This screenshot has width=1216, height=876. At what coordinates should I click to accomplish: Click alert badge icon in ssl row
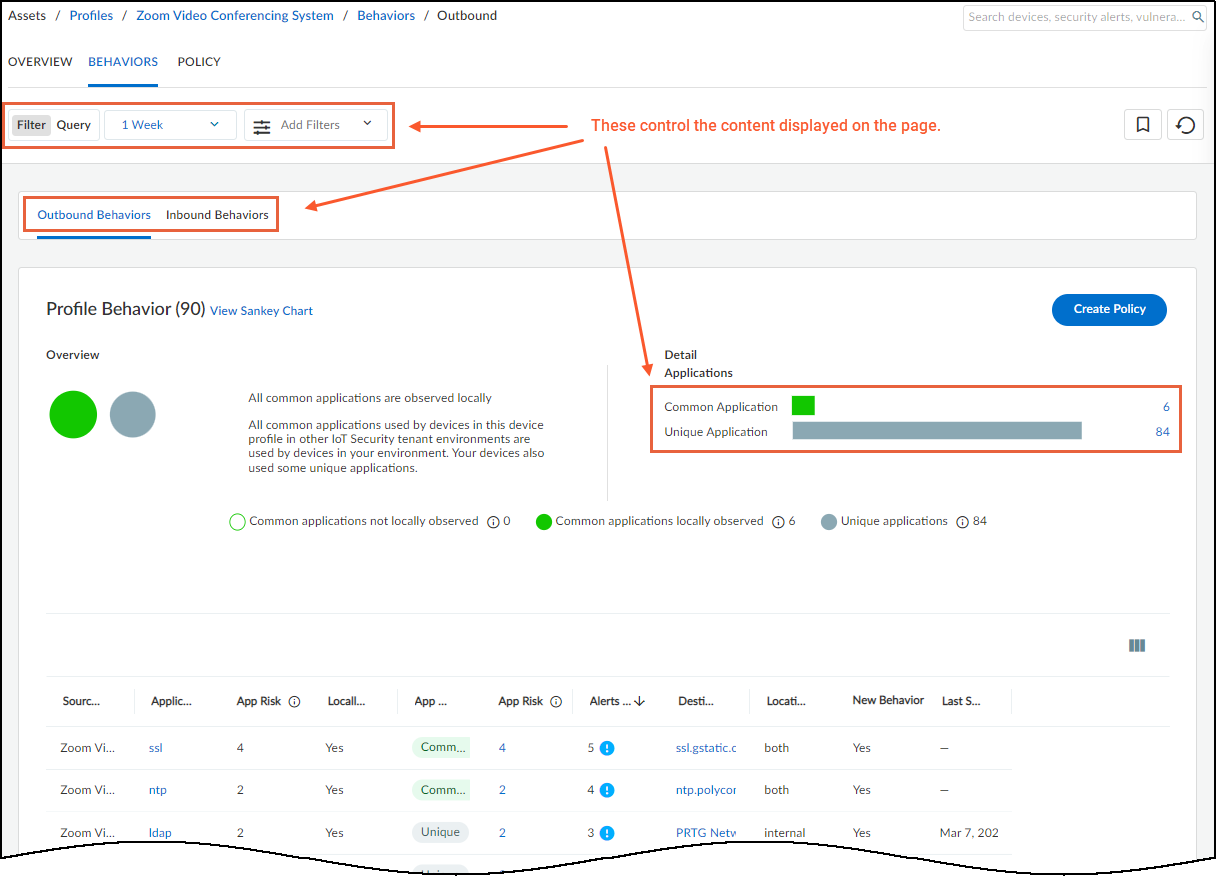[607, 748]
